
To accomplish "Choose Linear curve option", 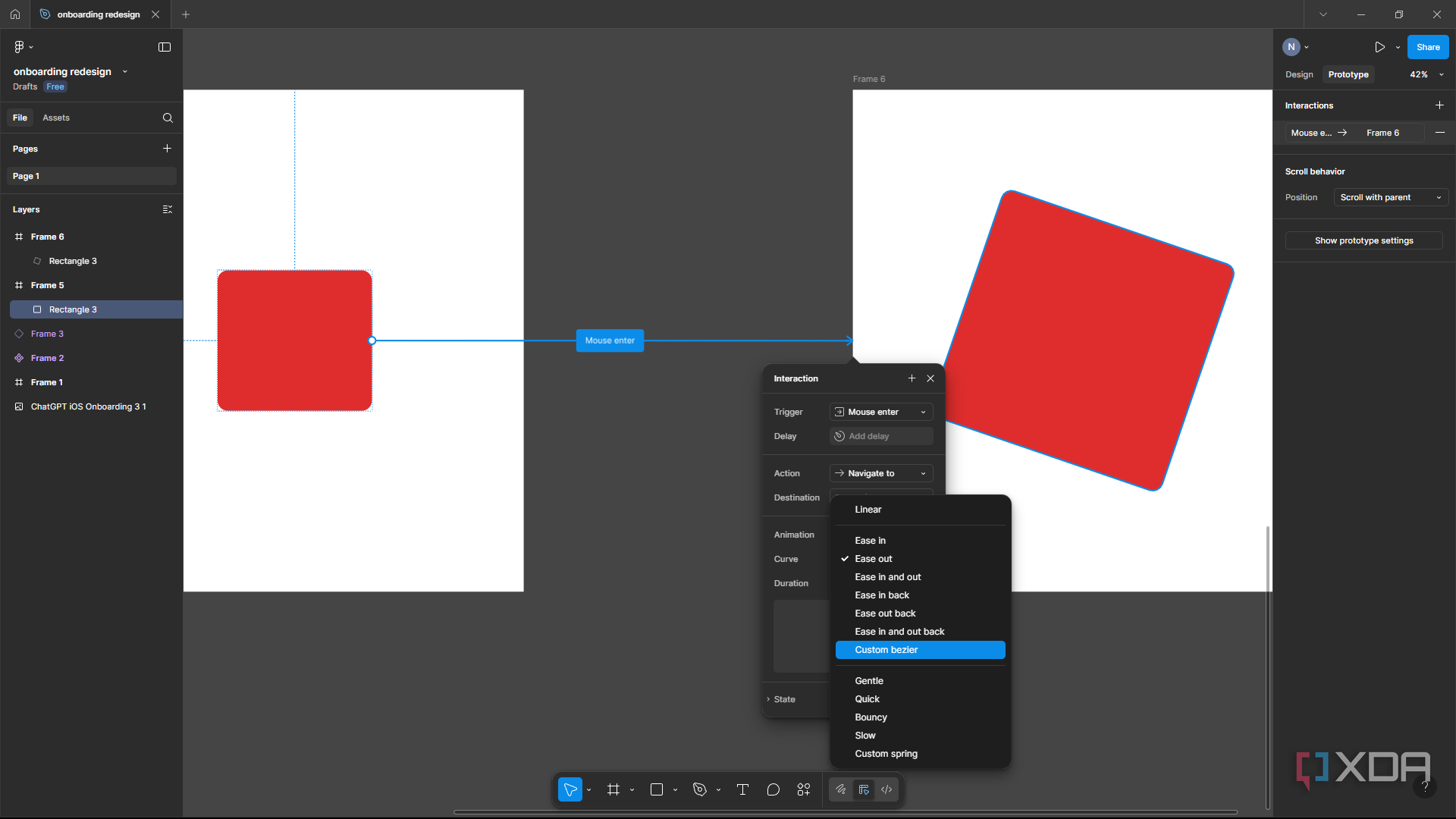I will pyautogui.click(x=920, y=510).
